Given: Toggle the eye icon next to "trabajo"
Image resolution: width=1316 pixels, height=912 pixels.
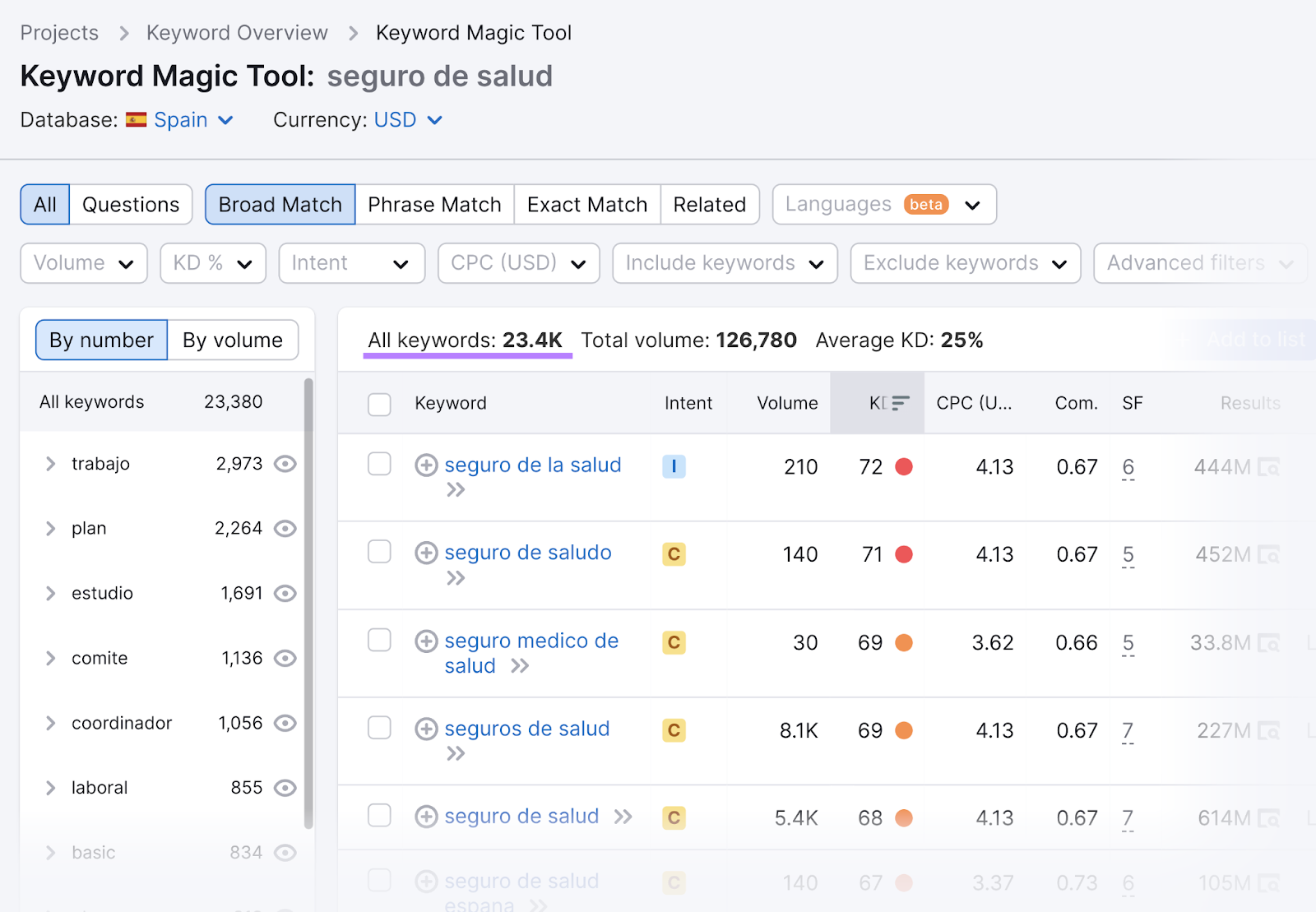Looking at the screenshot, I should click(x=284, y=463).
